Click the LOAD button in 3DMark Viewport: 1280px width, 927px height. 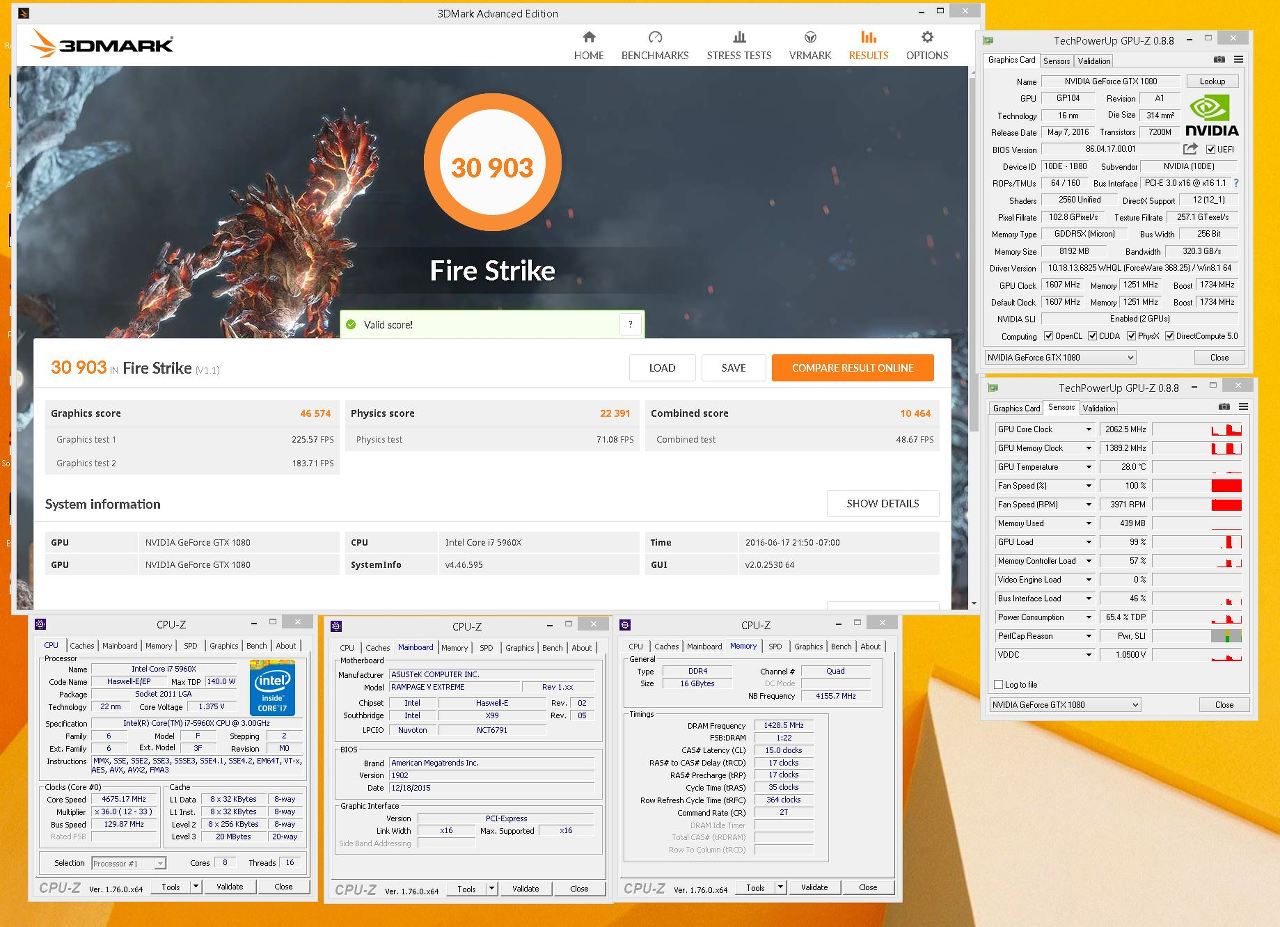tap(662, 368)
